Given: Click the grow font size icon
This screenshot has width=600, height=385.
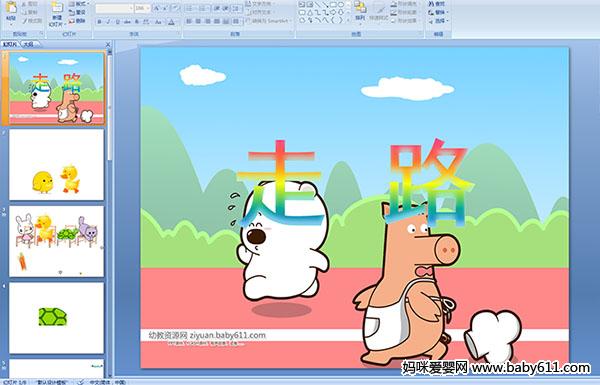Looking at the screenshot, I should [x=157, y=8].
